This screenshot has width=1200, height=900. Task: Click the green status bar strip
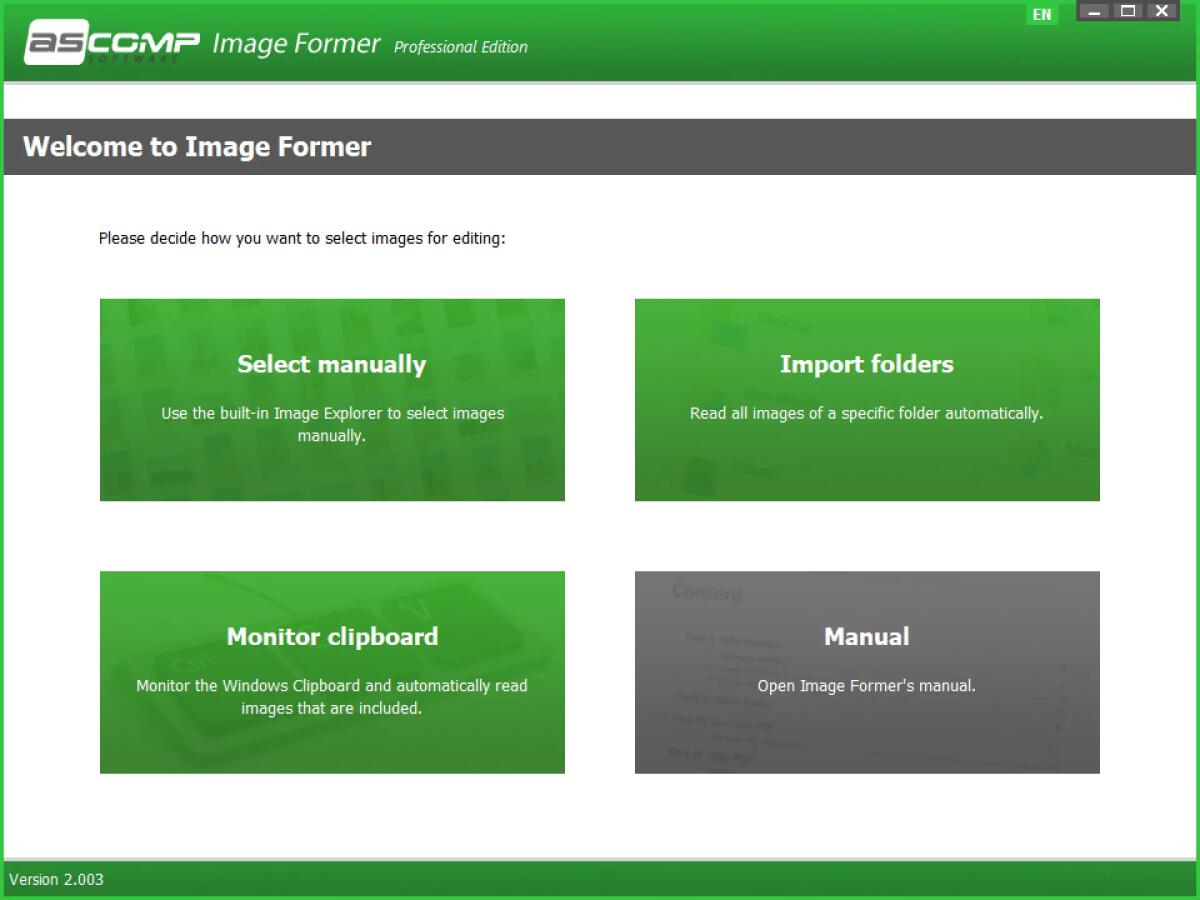pyautogui.click(x=600, y=880)
